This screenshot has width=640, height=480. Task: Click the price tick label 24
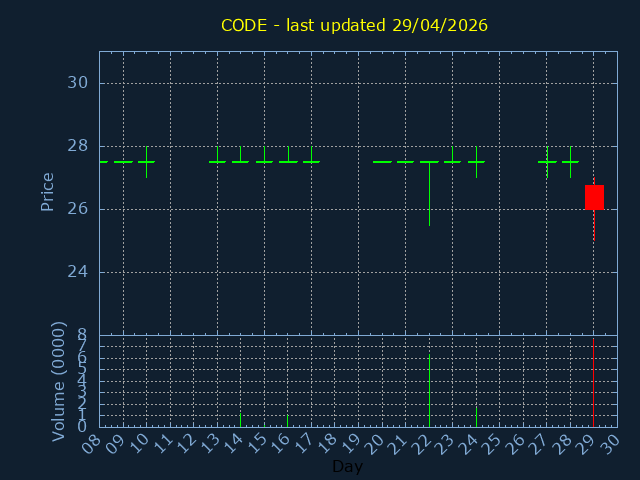pyautogui.click(x=78, y=272)
